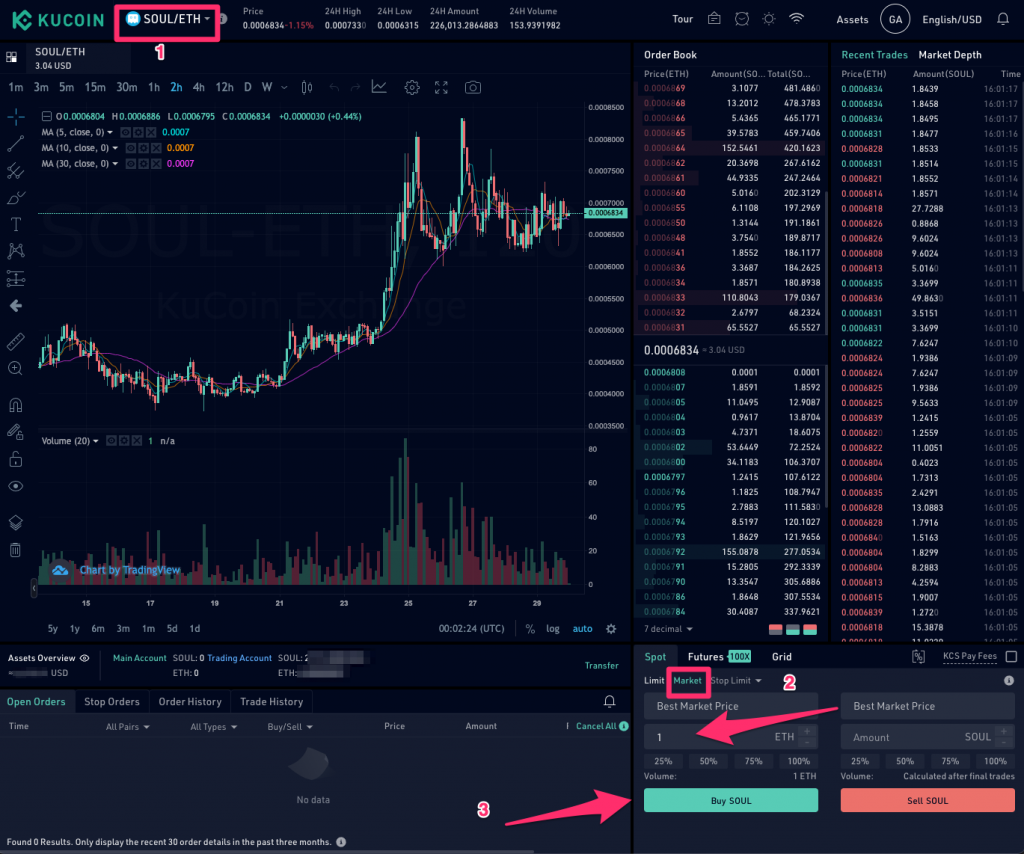The image size is (1024, 854).
Task: Open the candlestick chart type selector
Action: pyautogui.click(x=306, y=87)
